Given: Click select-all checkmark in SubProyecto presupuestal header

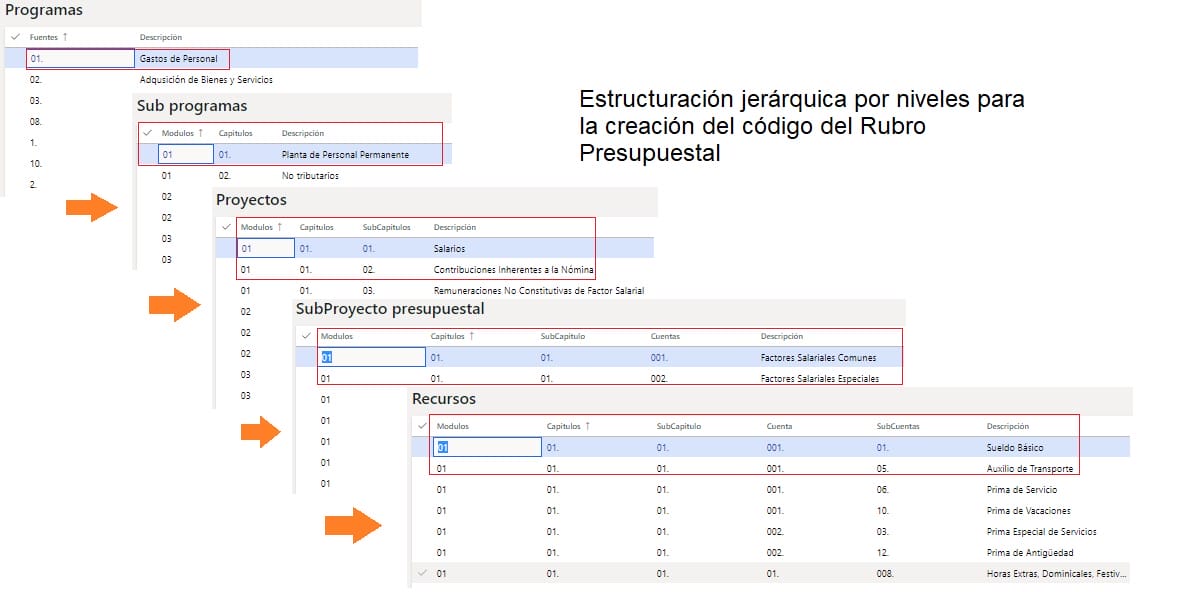Looking at the screenshot, I should 306,337.
